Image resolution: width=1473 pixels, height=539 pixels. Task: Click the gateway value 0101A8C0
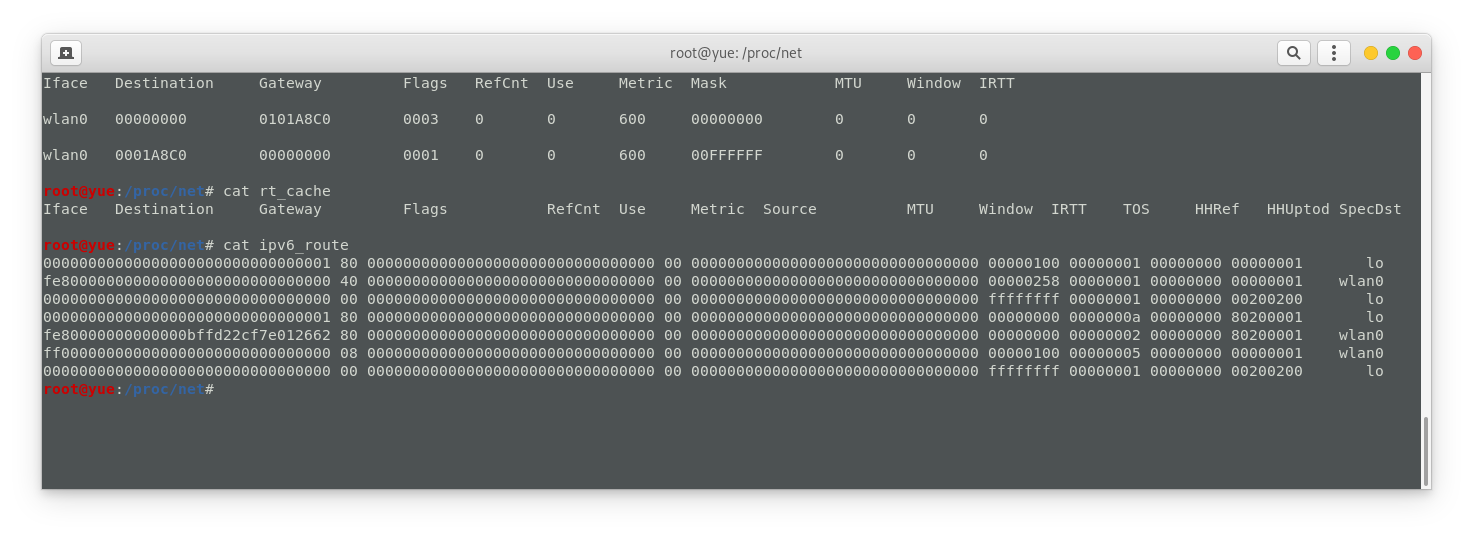[295, 119]
